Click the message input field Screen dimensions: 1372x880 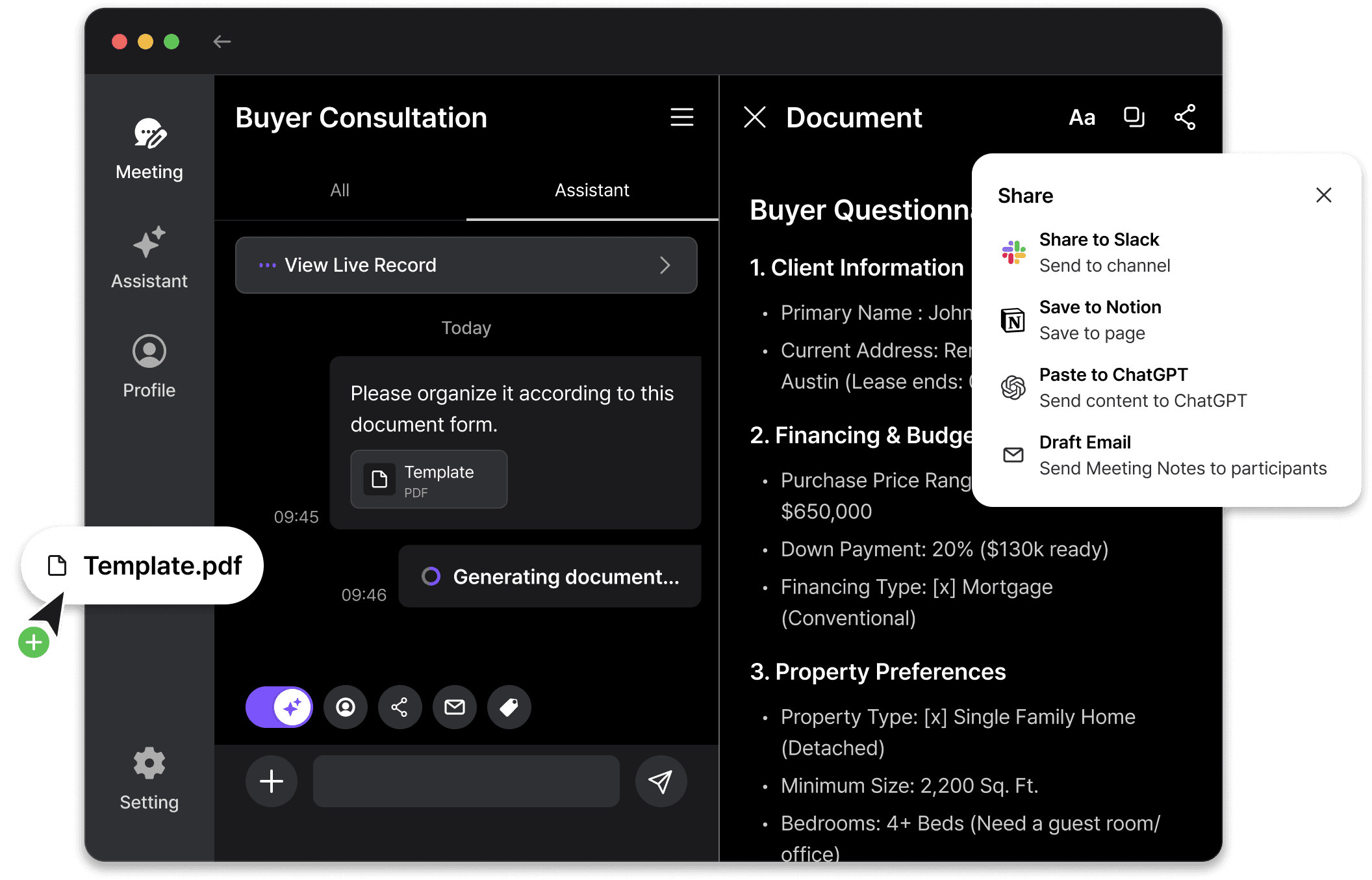click(466, 781)
